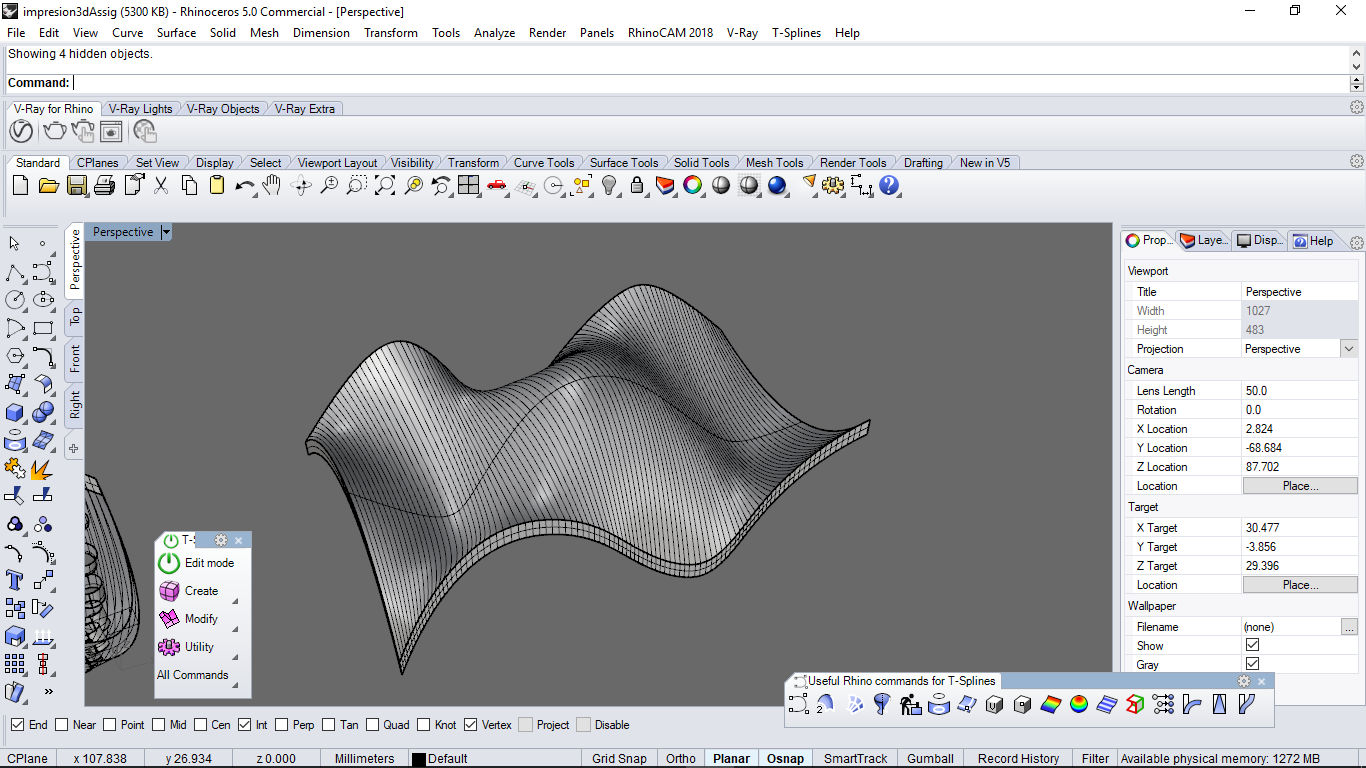Click the Open file folder icon
The image size is (1366, 768).
click(x=48, y=185)
